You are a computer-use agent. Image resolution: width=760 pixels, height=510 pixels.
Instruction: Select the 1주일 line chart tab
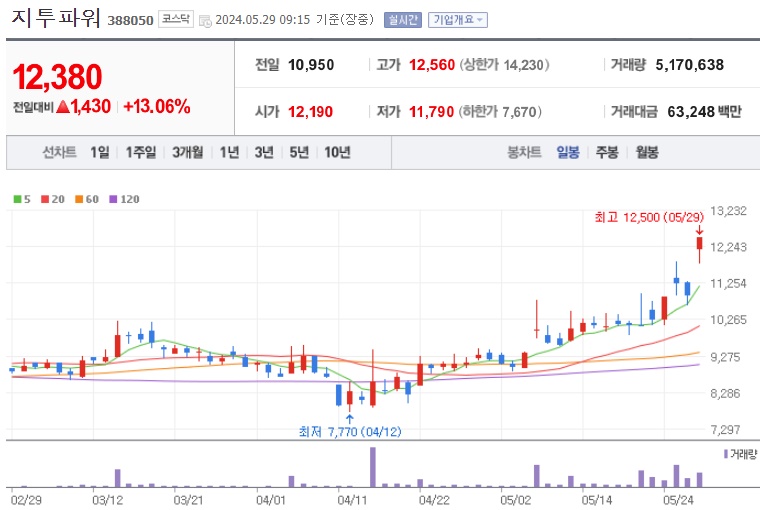tap(141, 152)
